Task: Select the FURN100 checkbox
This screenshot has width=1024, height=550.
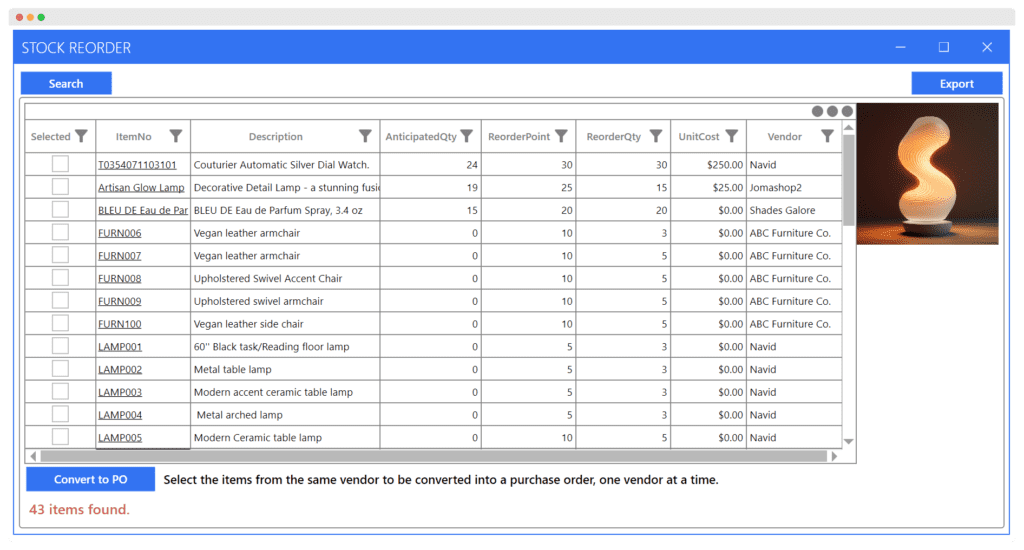Action: 60,323
